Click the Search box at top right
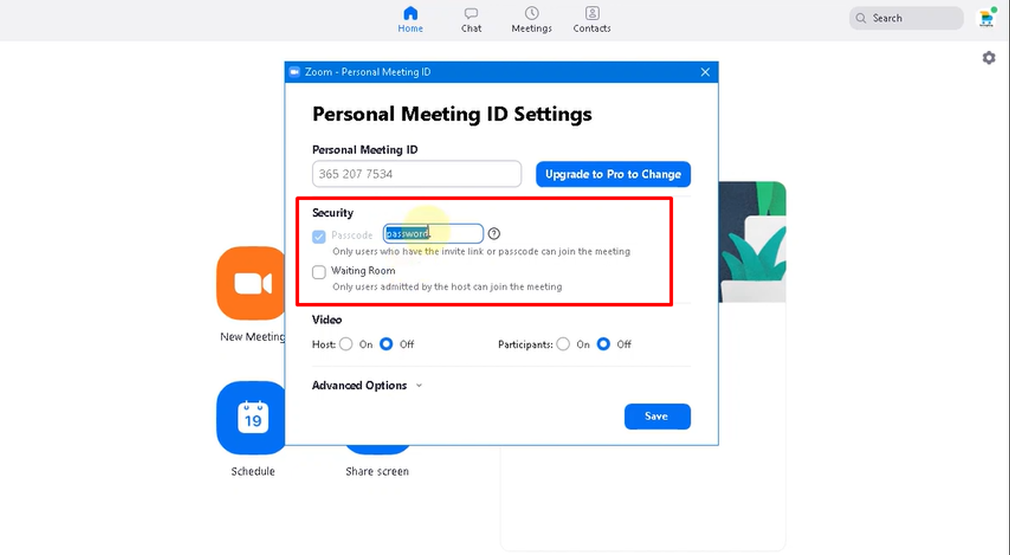 (x=905, y=18)
